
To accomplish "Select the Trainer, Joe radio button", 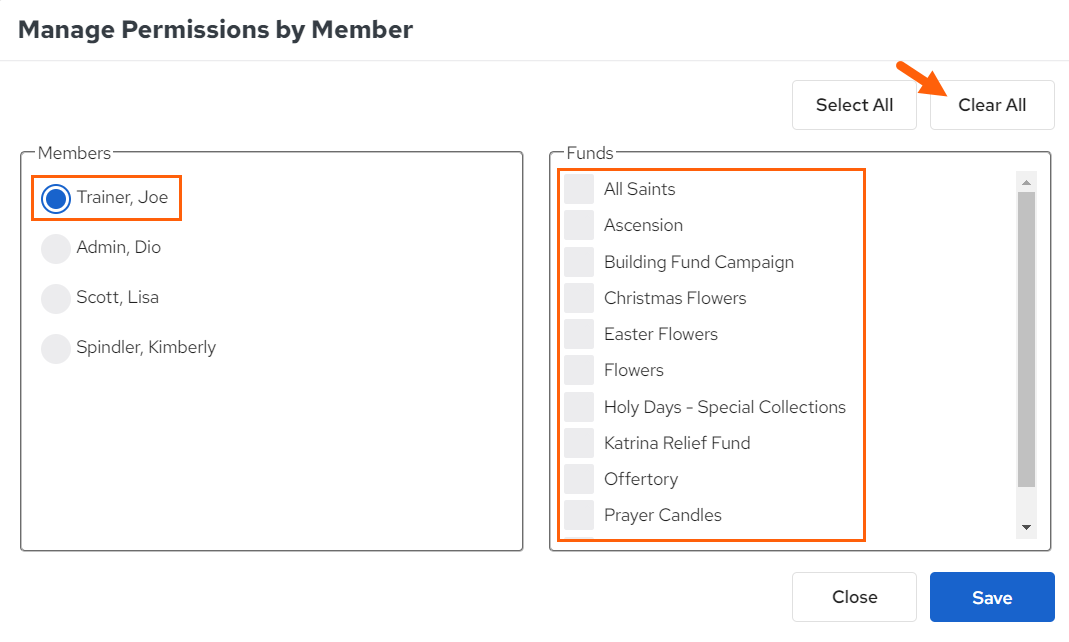I will click(x=56, y=198).
